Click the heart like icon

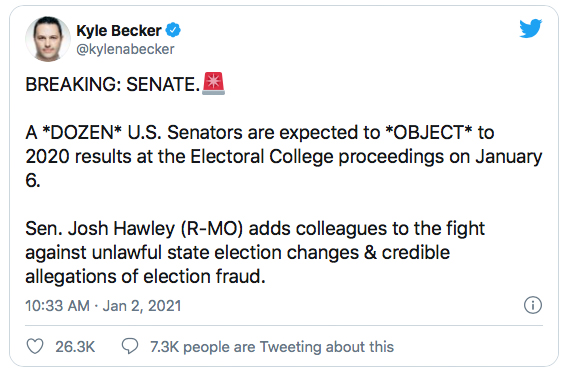pyautogui.click(x=35, y=346)
